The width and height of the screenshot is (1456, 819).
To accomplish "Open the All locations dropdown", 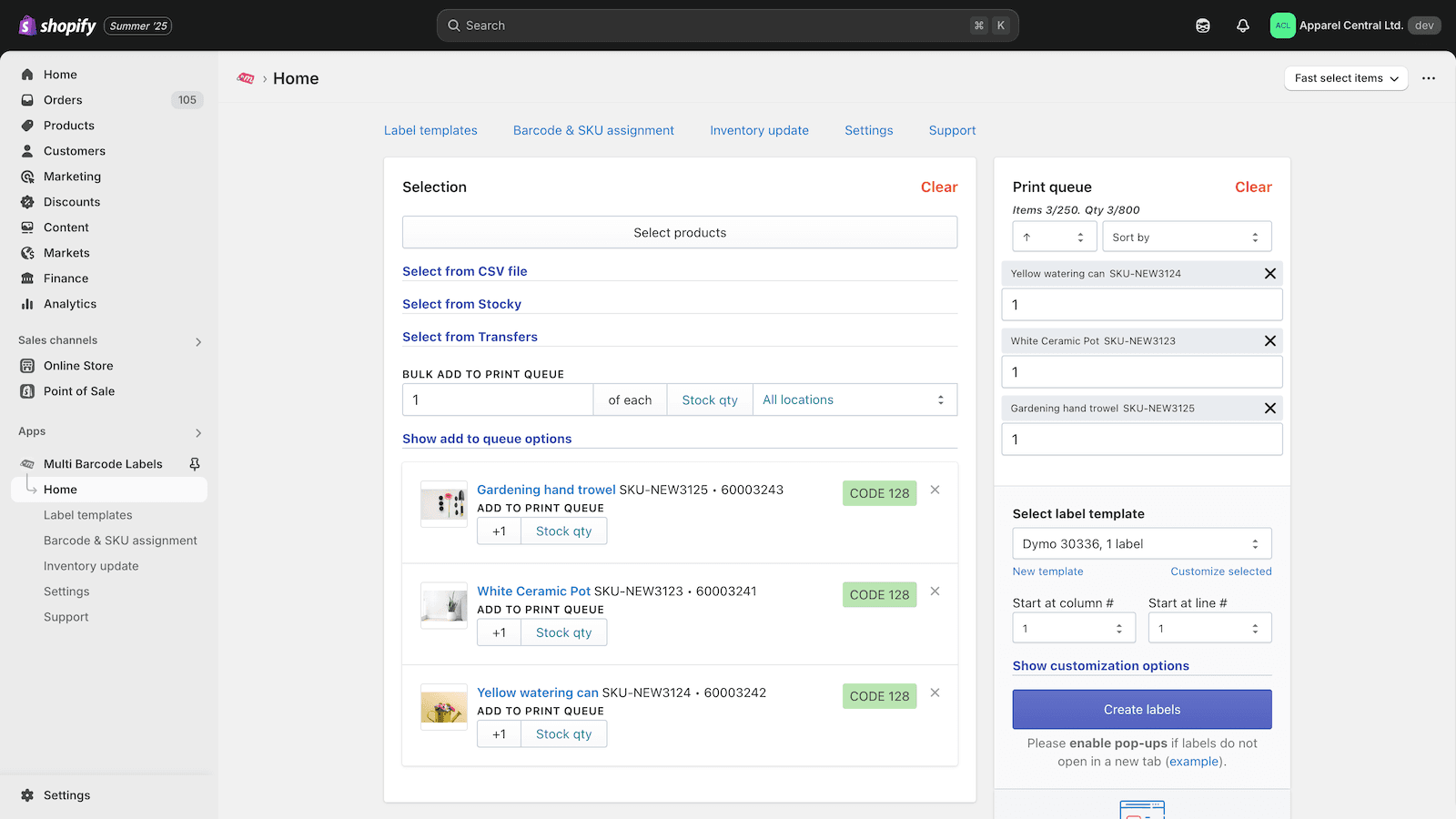I will point(854,400).
